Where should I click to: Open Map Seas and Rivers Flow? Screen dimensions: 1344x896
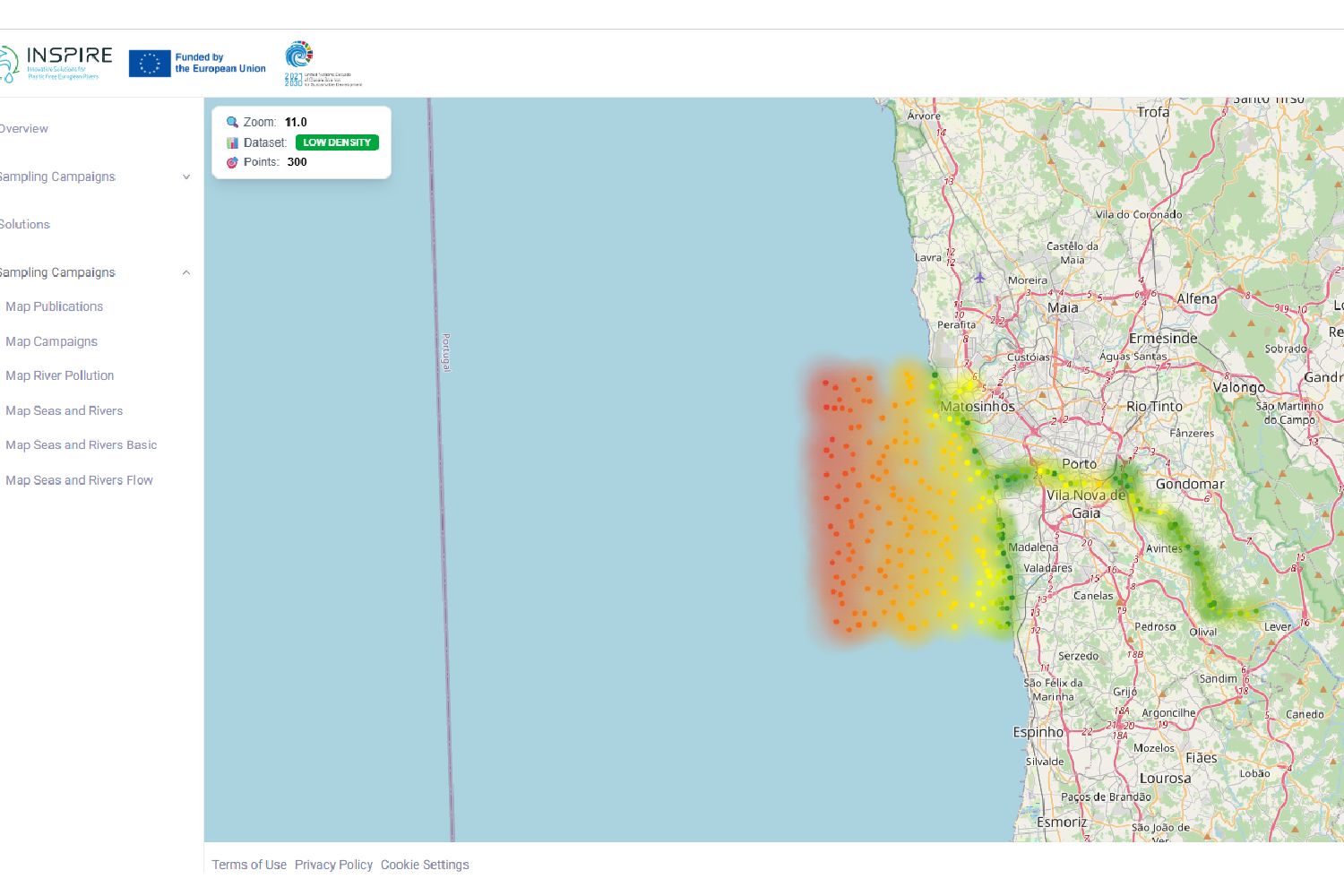(80, 480)
